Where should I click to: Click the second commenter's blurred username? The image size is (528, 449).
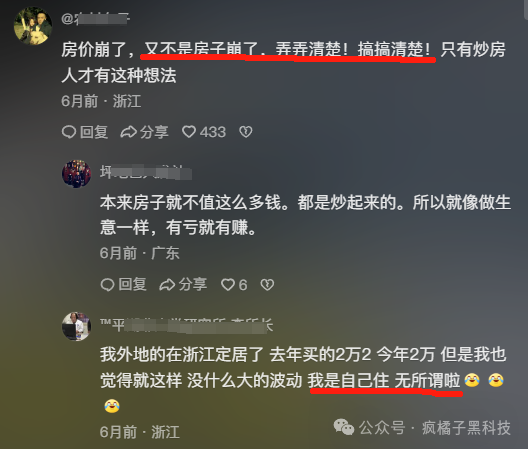point(146,172)
